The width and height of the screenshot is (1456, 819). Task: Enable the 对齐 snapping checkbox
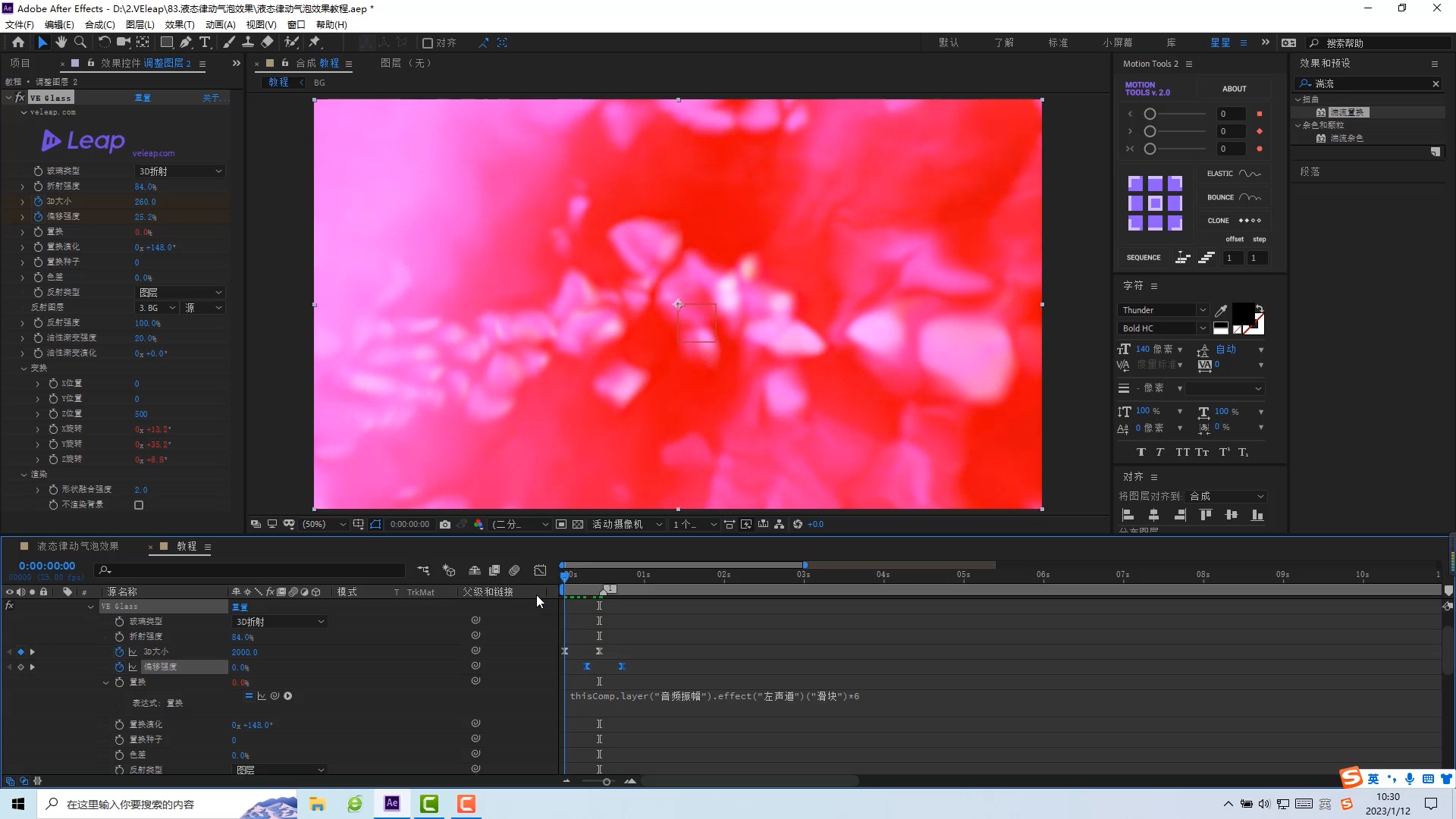click(x=428, y=43)
